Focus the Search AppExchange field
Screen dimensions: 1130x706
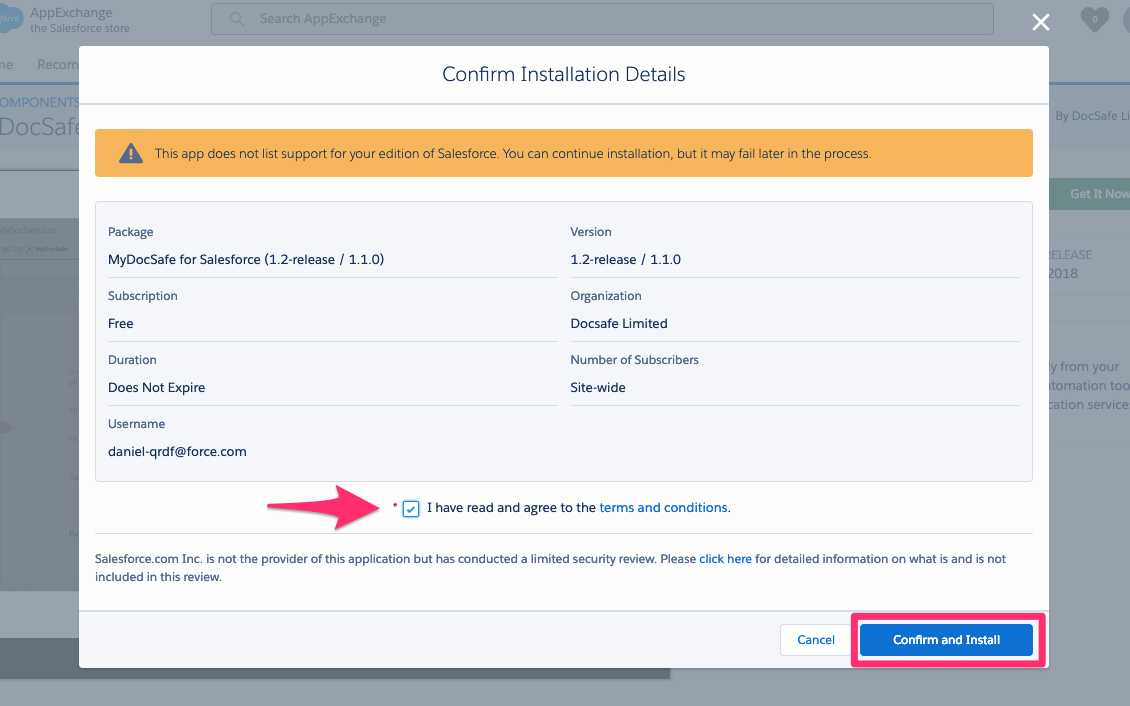pos(602,19)
